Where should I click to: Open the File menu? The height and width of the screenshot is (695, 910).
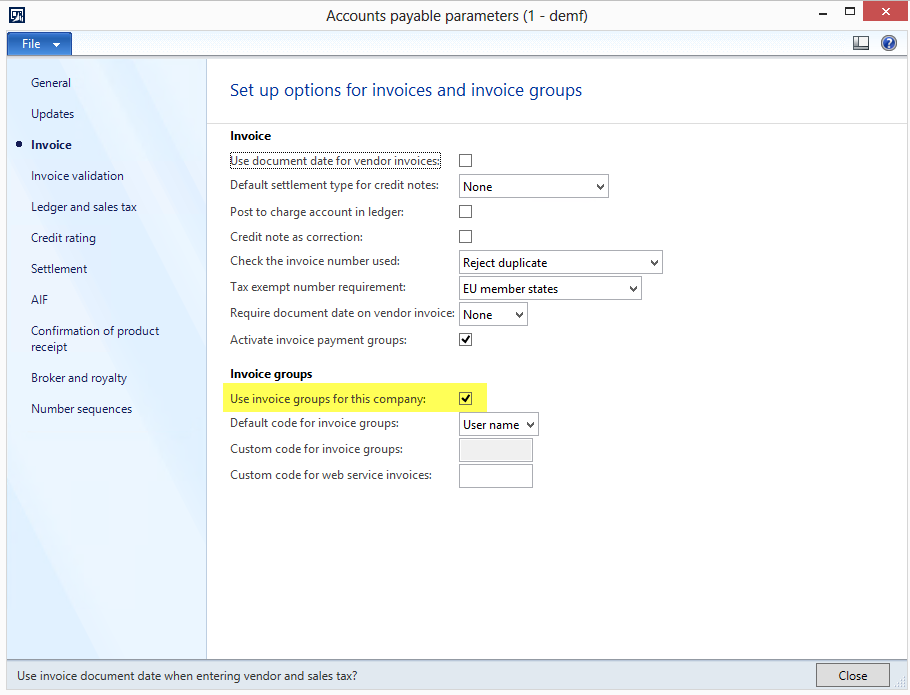(39, 44)
